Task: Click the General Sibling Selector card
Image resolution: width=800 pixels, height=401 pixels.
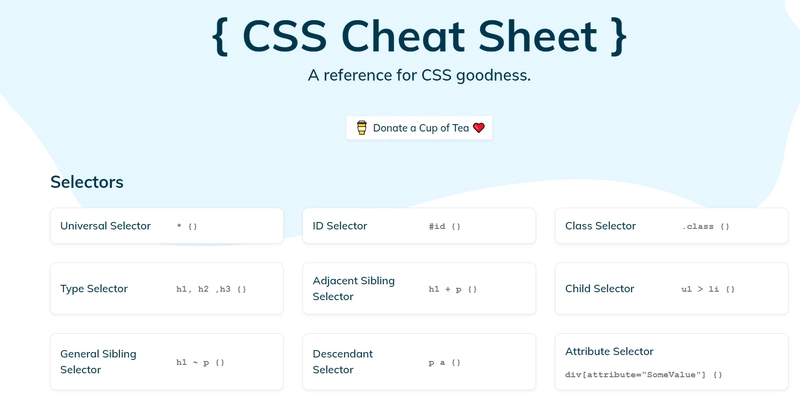Action: point(167,362)
